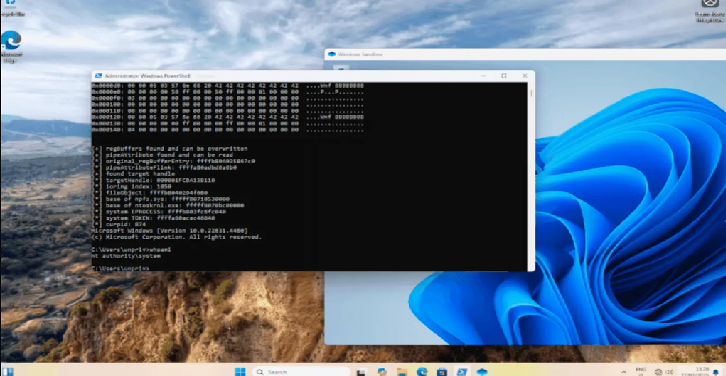The height and width of the screenshot is (376, 726).
Task: Open the ENG language input indicator
Action: tap(641, 371)
